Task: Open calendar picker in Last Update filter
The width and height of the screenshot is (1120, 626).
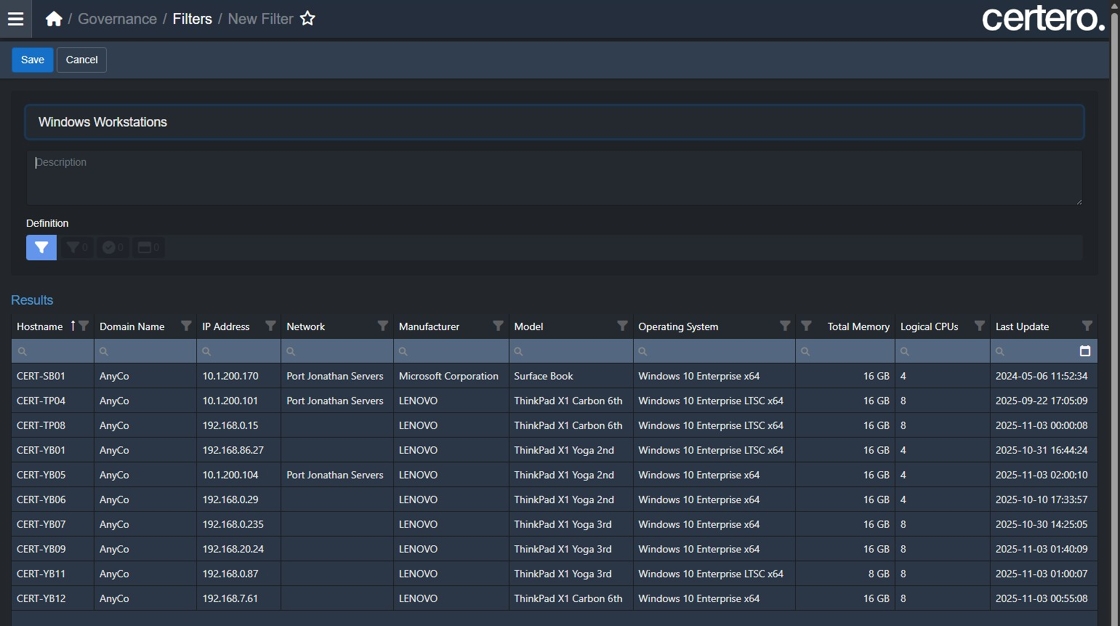Action: (x=1085, y=351)
